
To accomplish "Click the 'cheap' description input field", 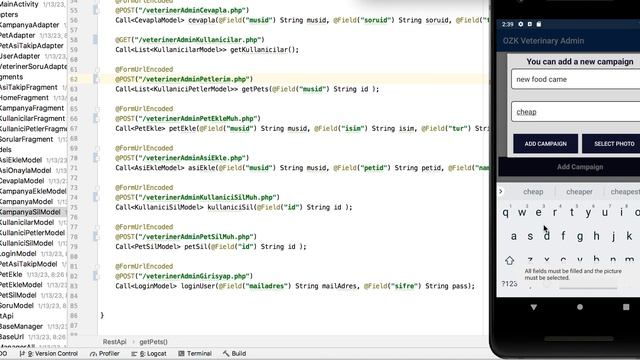I will tap(576, 111).
